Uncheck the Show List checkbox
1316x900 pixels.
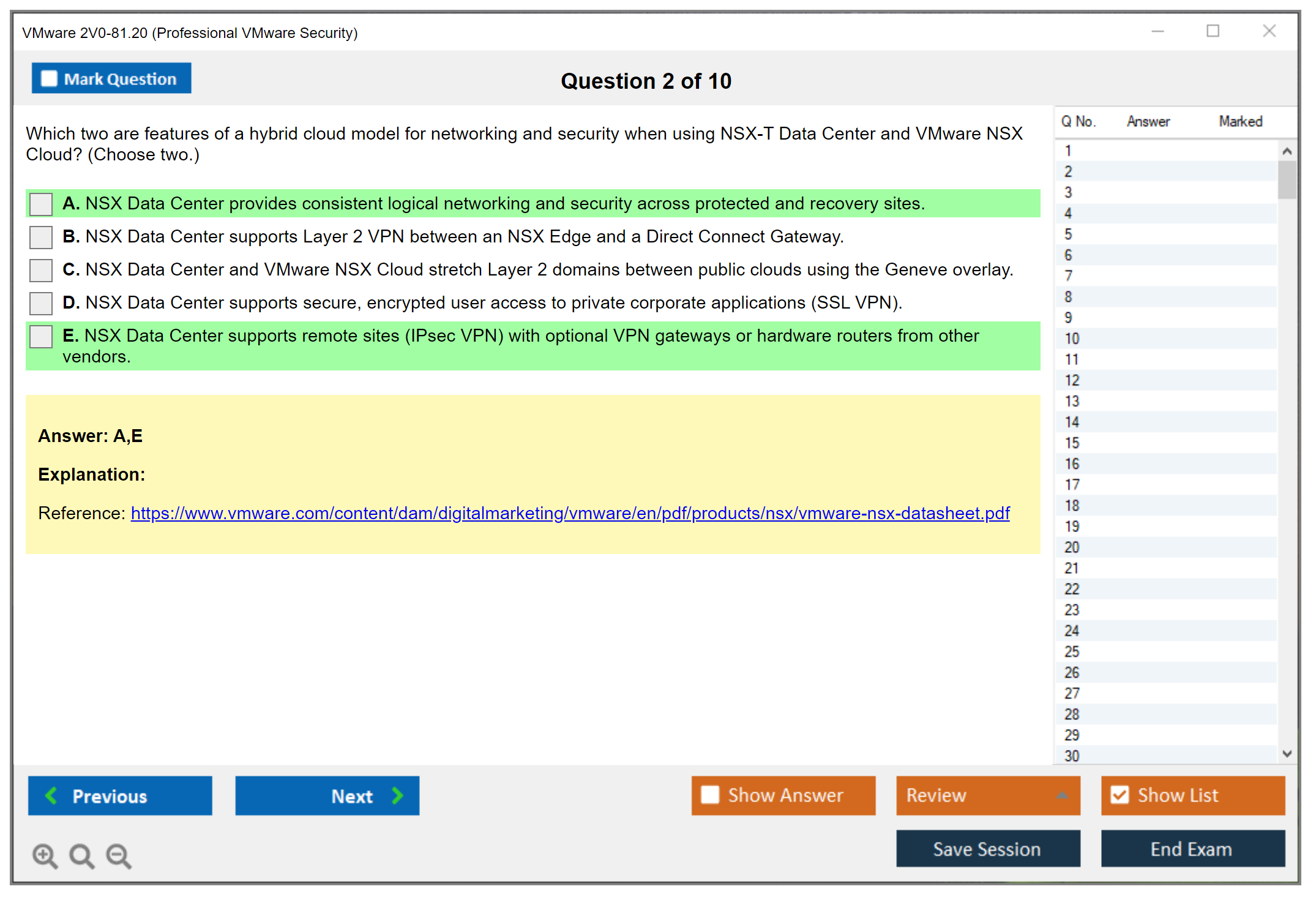click(1120, 795)
